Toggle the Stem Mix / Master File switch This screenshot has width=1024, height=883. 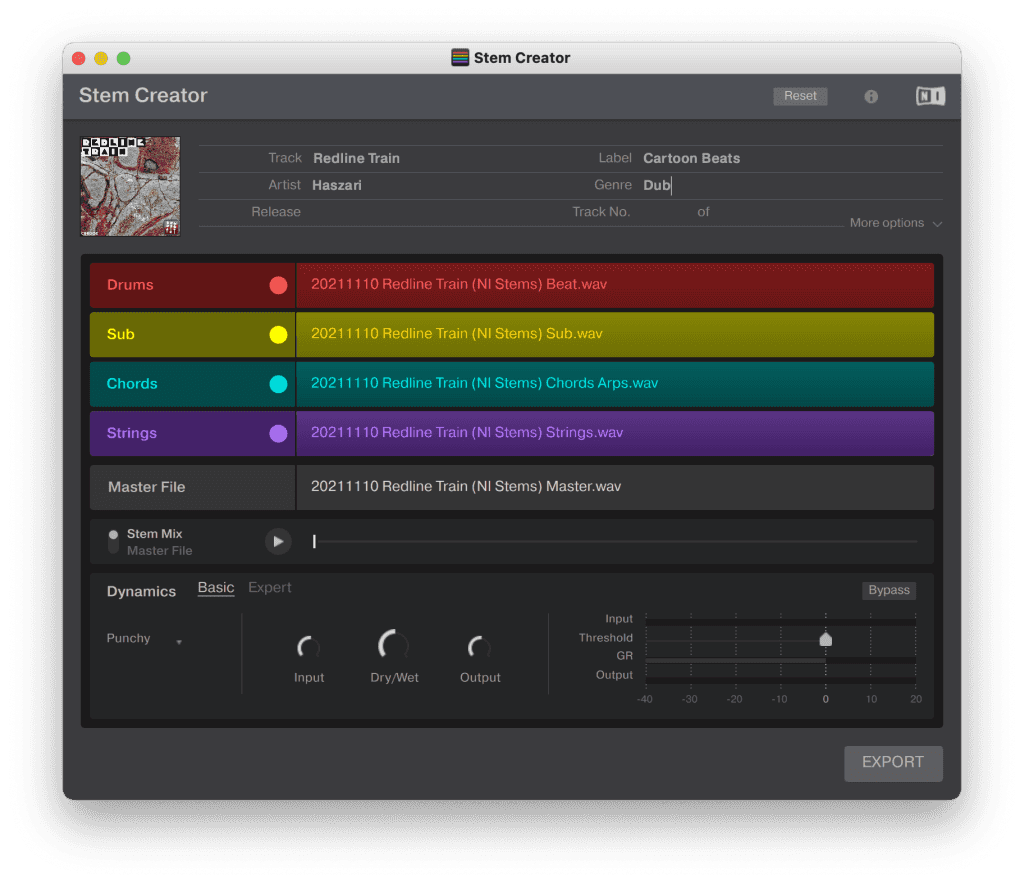point(113,541)
